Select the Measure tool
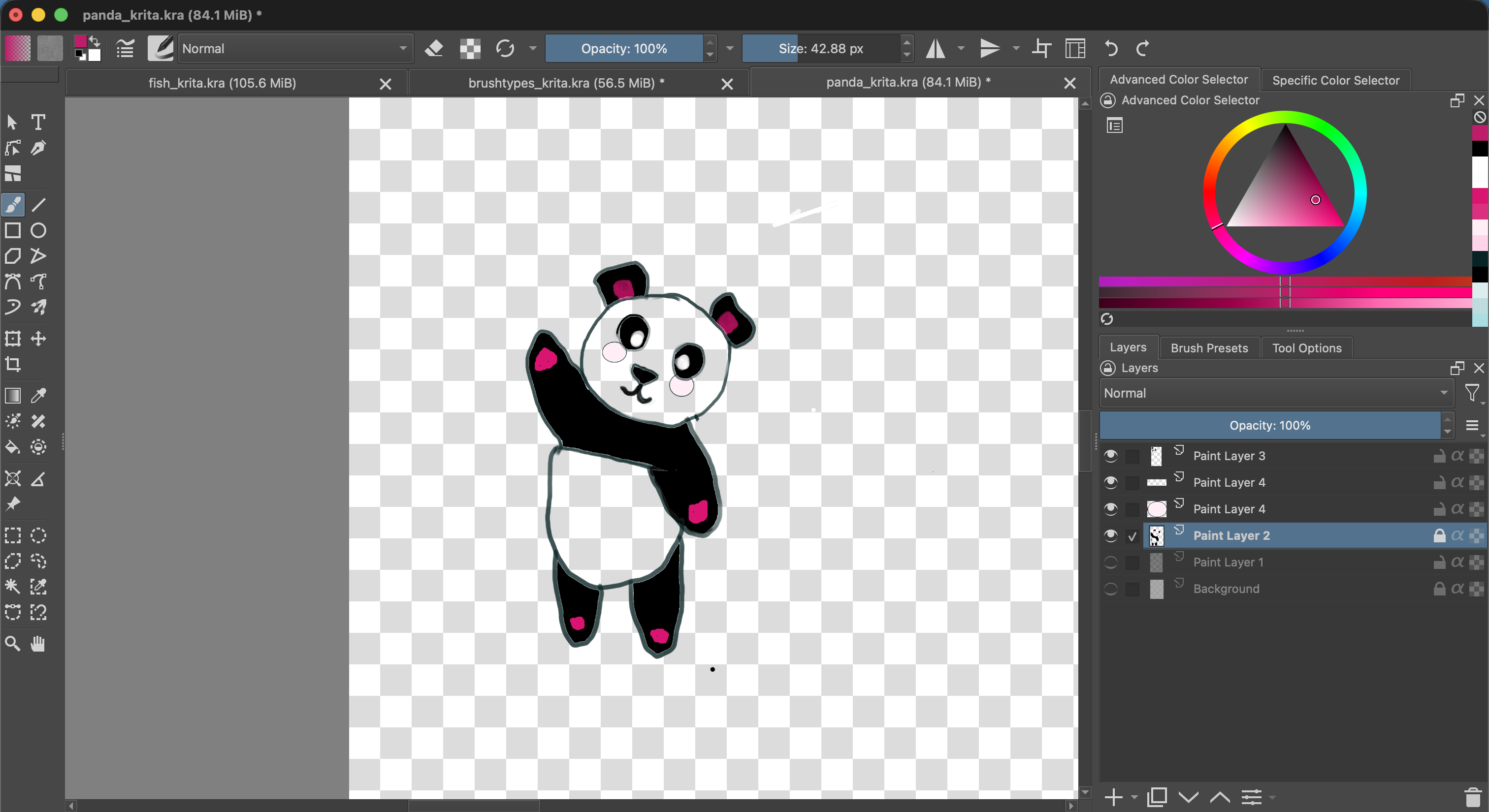Screen dimensions: 1489x812 [38, 478]
